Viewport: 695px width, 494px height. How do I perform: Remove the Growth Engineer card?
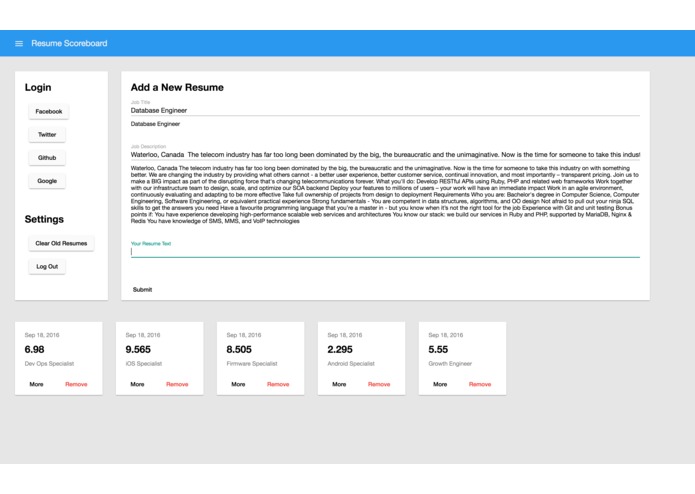click(x=480, y=384)
